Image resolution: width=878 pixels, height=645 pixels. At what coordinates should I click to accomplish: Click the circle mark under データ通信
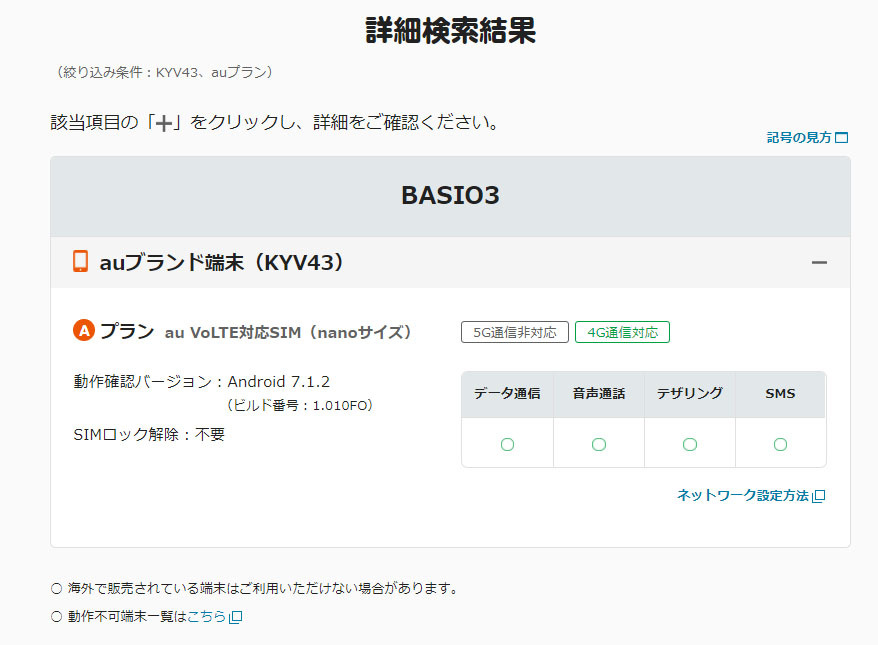tap(507, 445)
